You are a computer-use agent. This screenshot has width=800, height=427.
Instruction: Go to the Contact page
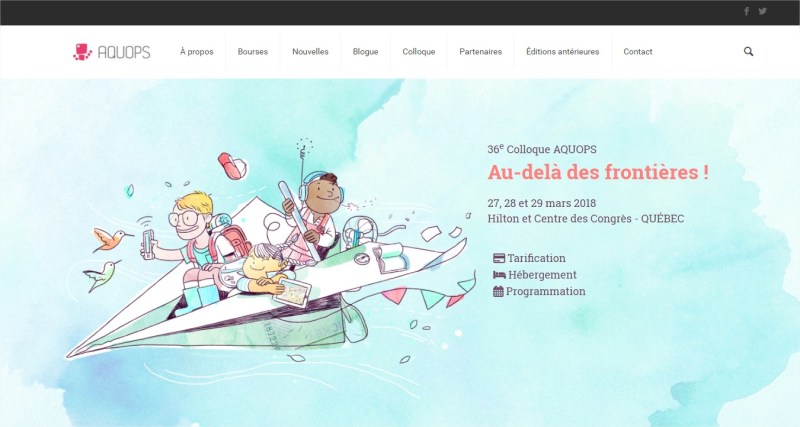pos(638,52)
